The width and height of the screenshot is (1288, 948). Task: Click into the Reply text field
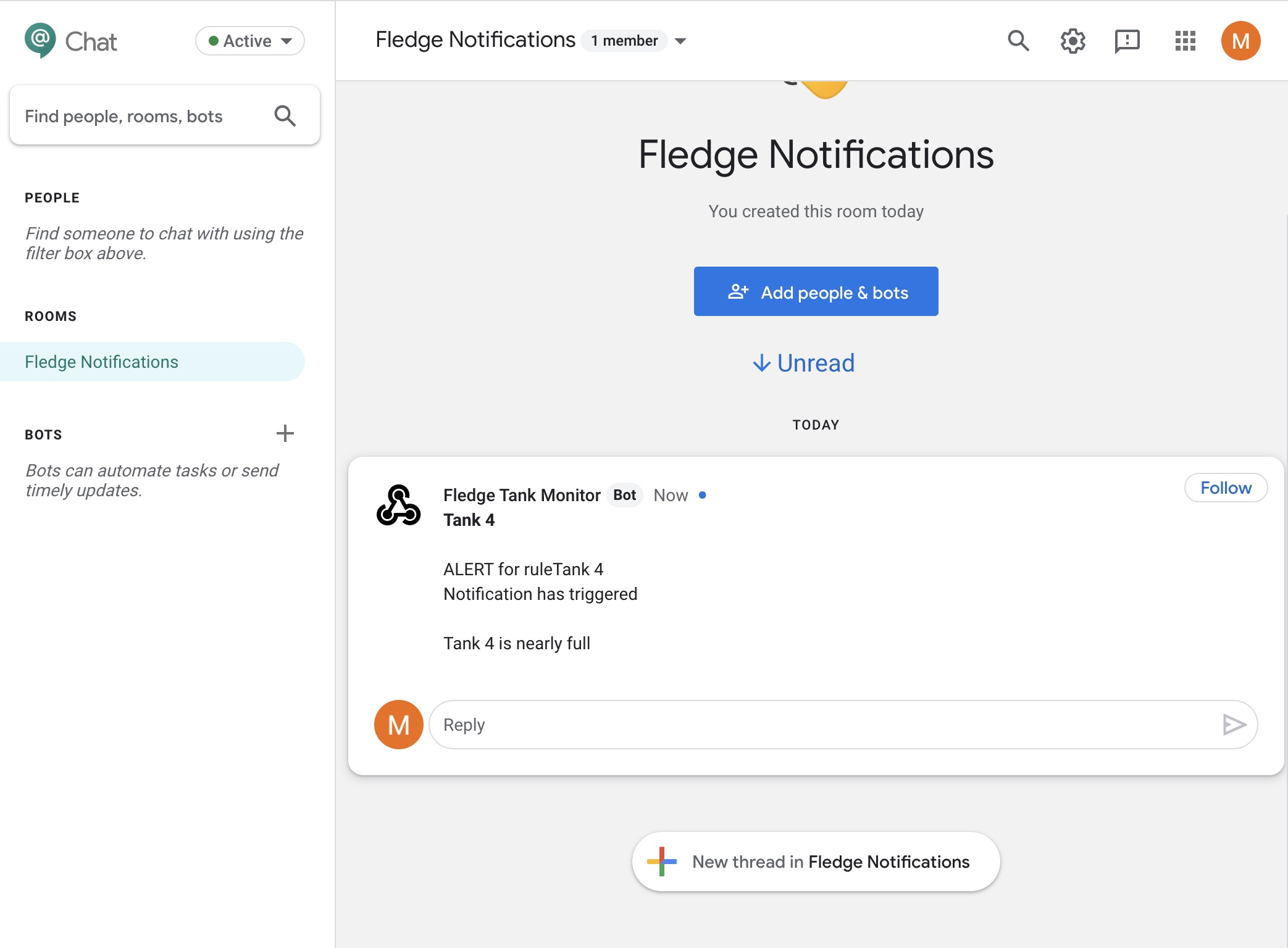tap(821, 725)
